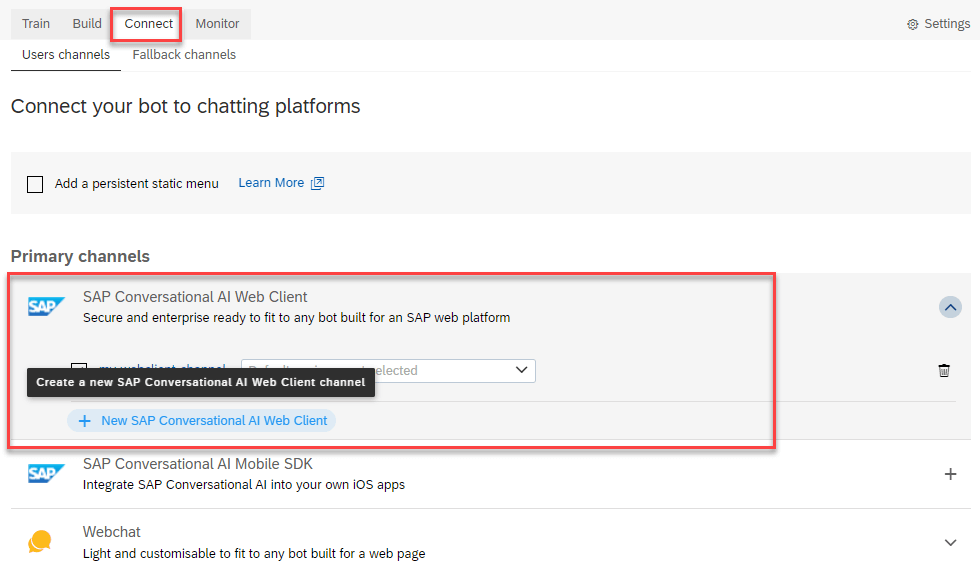Open the default environment dropdown
Viewport: 980px width, 576px height.
[x=388, y=370]
